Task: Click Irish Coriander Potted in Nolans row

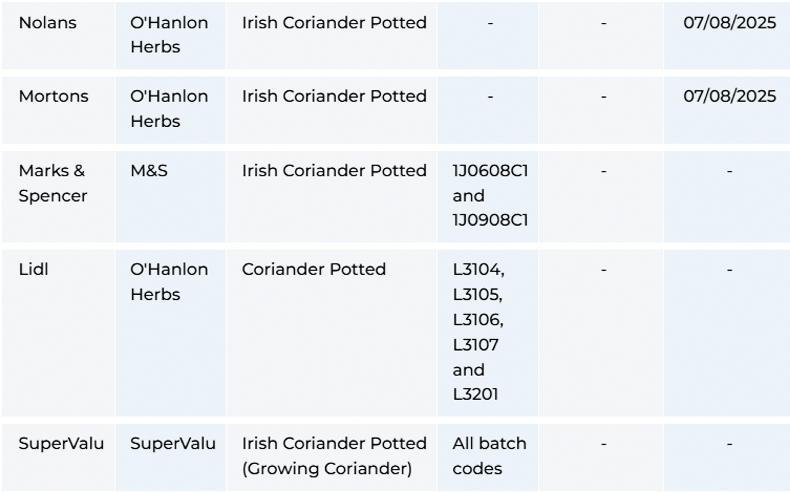Action: [x=334, y=23]
